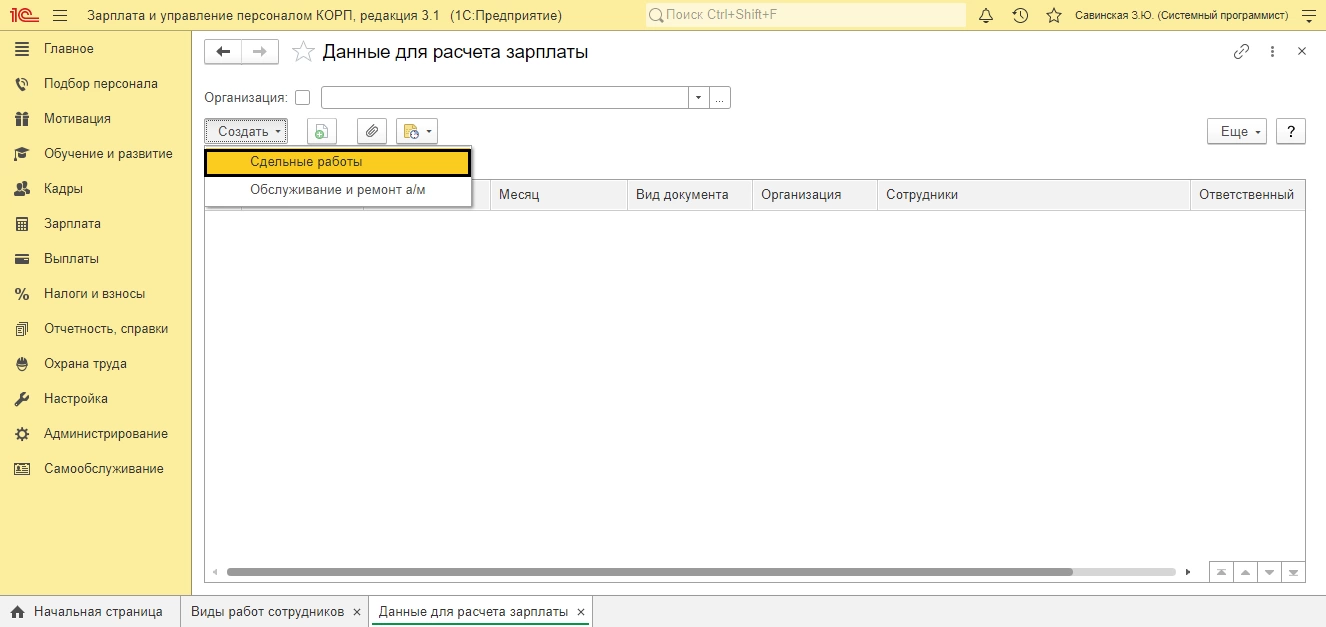Open the Еще dropdown menu
Image resolution: width=1326 pixels, height=627 pixels.
[x=1237, y=131]
